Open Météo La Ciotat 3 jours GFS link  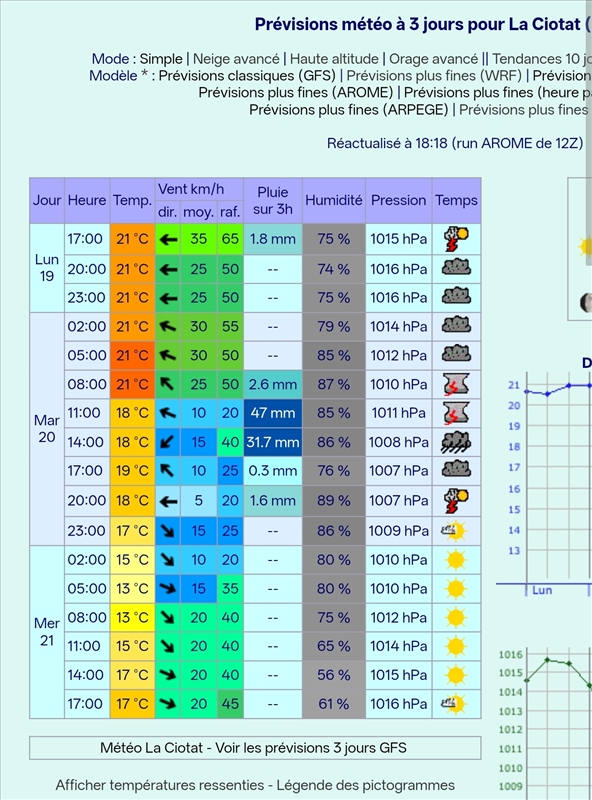tap(253, 748)
